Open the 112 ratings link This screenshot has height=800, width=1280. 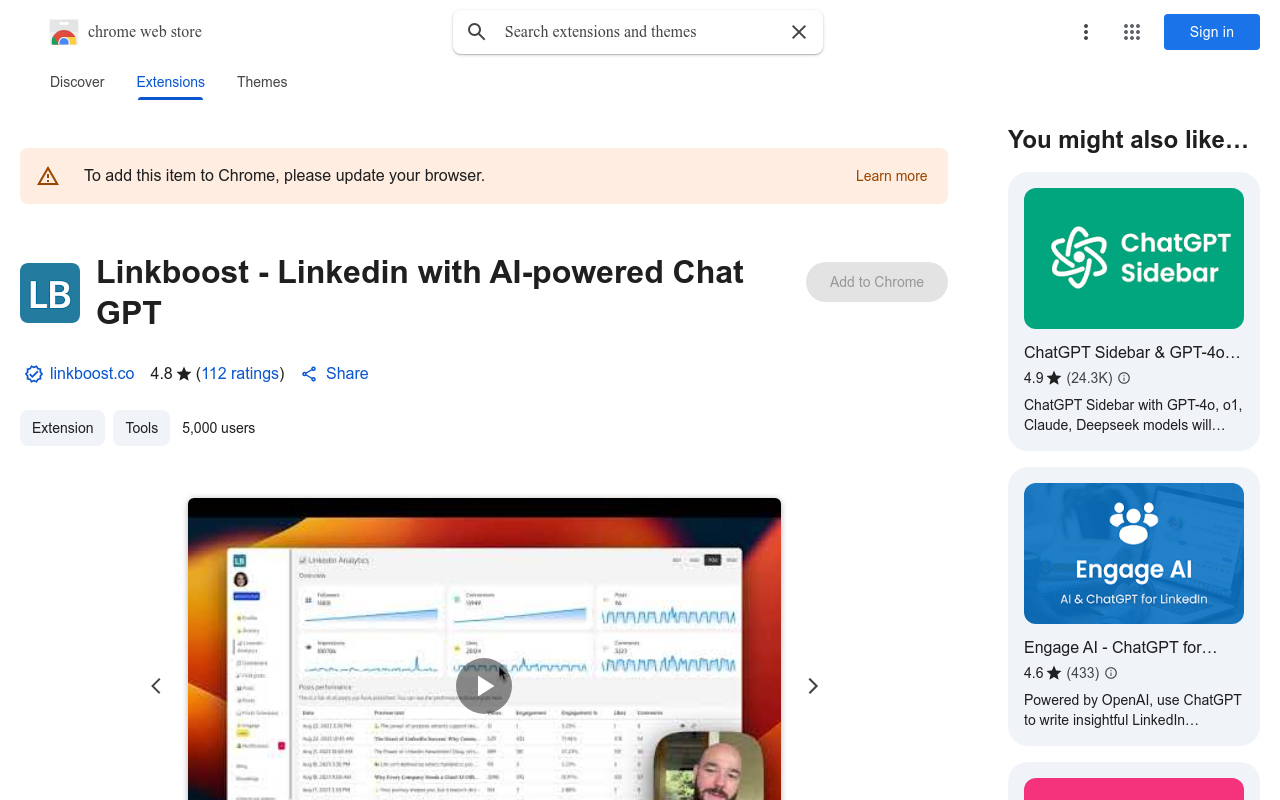pos(240,374)
